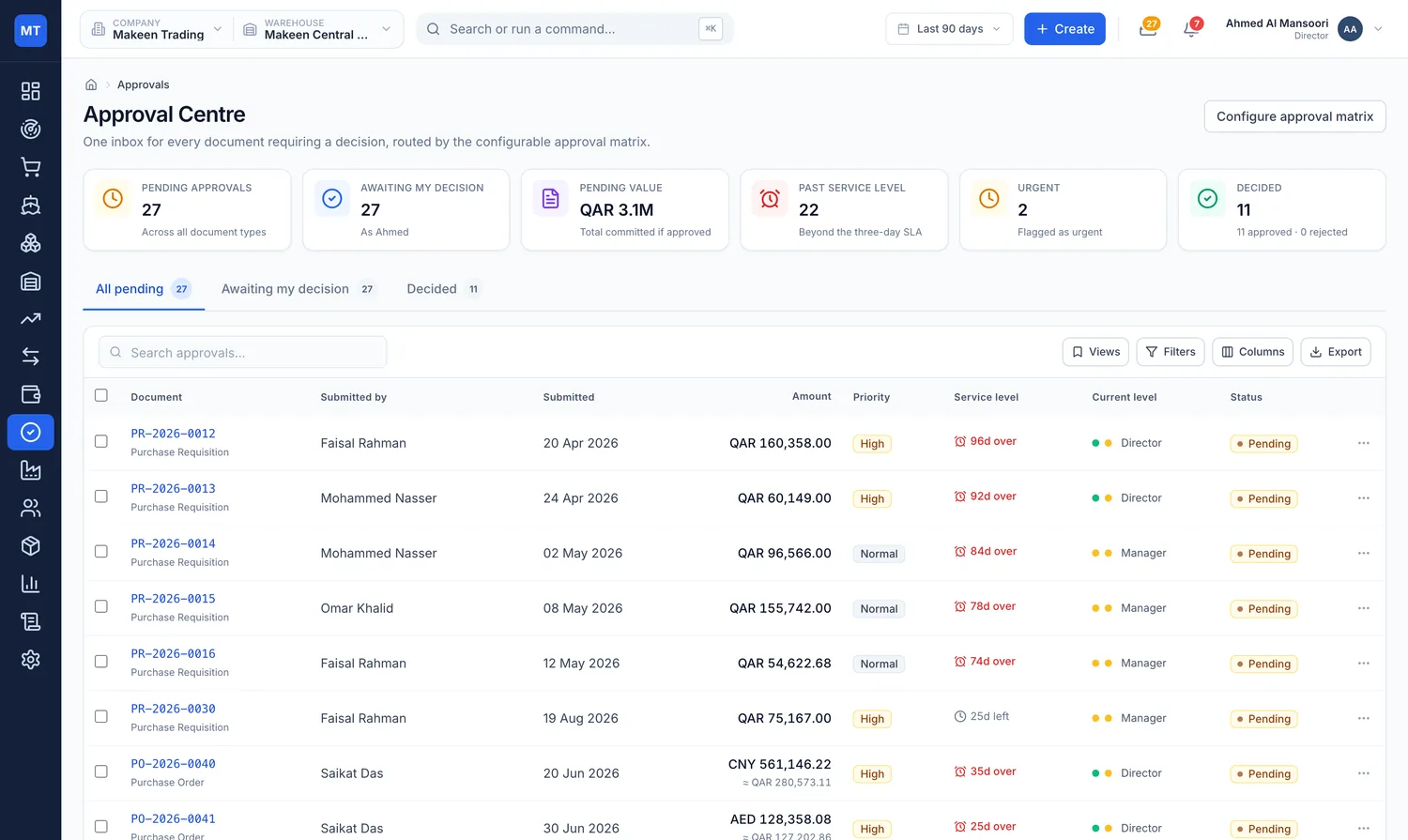The image size is (1408, 840).
Task: Click the MT logo
Action: point(30,30)
